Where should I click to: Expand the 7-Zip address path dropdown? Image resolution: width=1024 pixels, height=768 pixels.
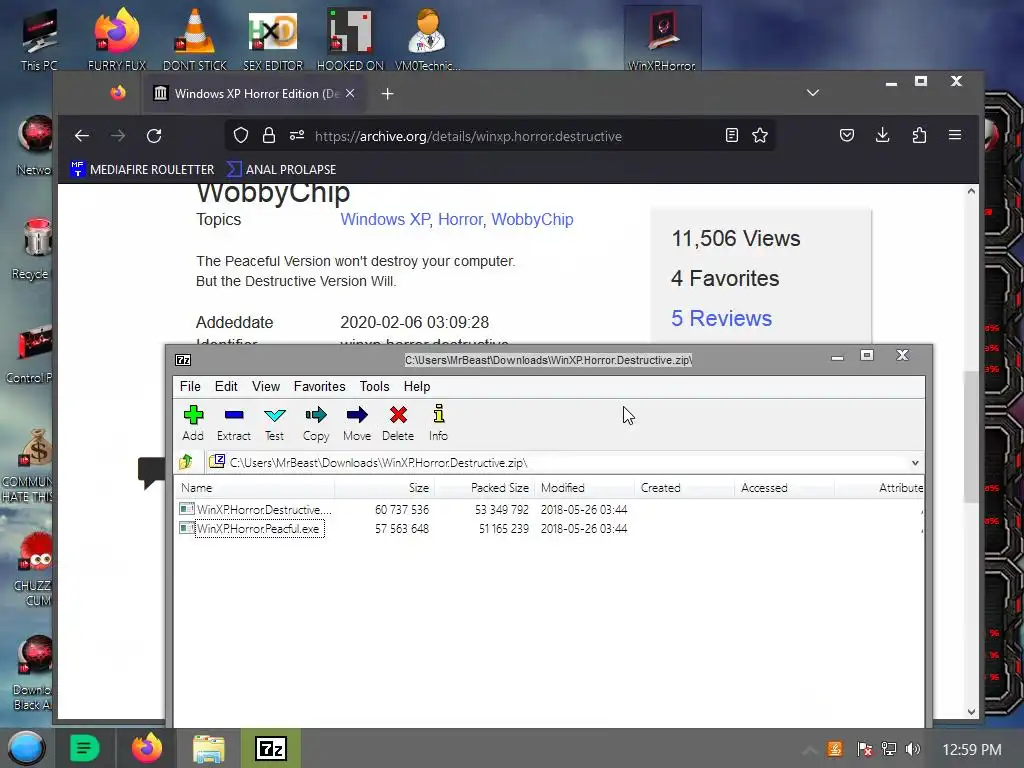click(x=915, y=463)
